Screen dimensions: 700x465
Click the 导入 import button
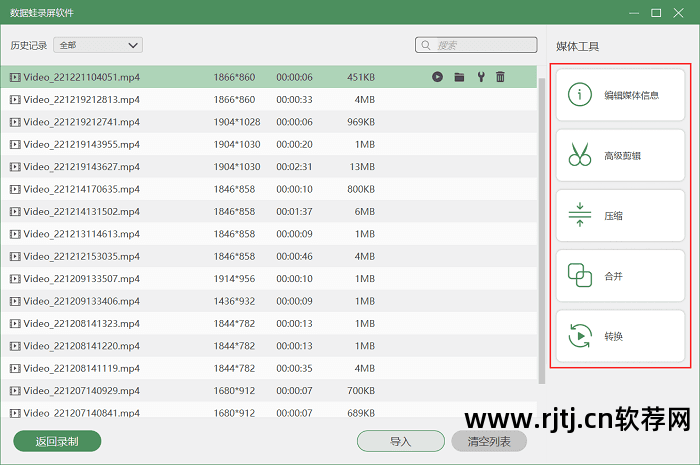click(400, 441)
